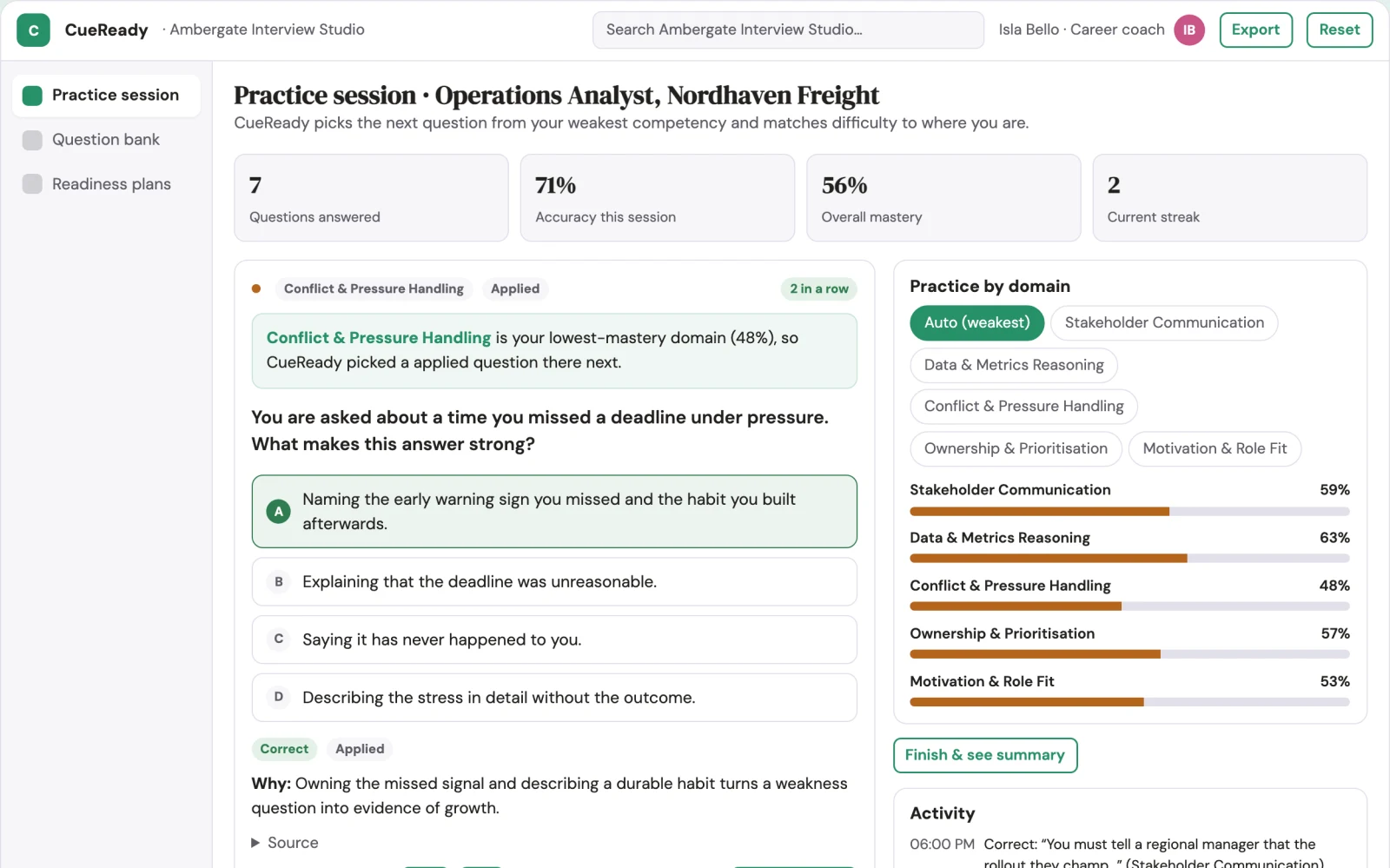Click the Current streak stat card

point(1229,198)
